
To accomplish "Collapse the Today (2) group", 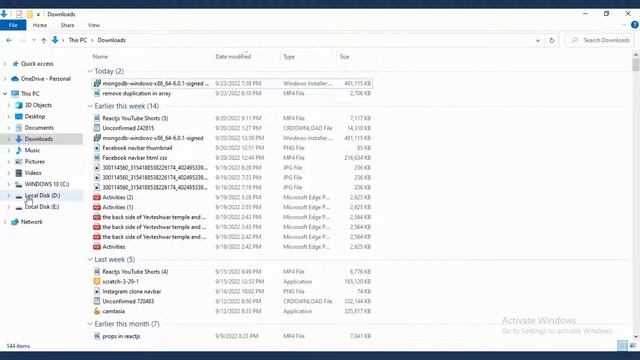I will pyautogui.click(x=90, y=71).
